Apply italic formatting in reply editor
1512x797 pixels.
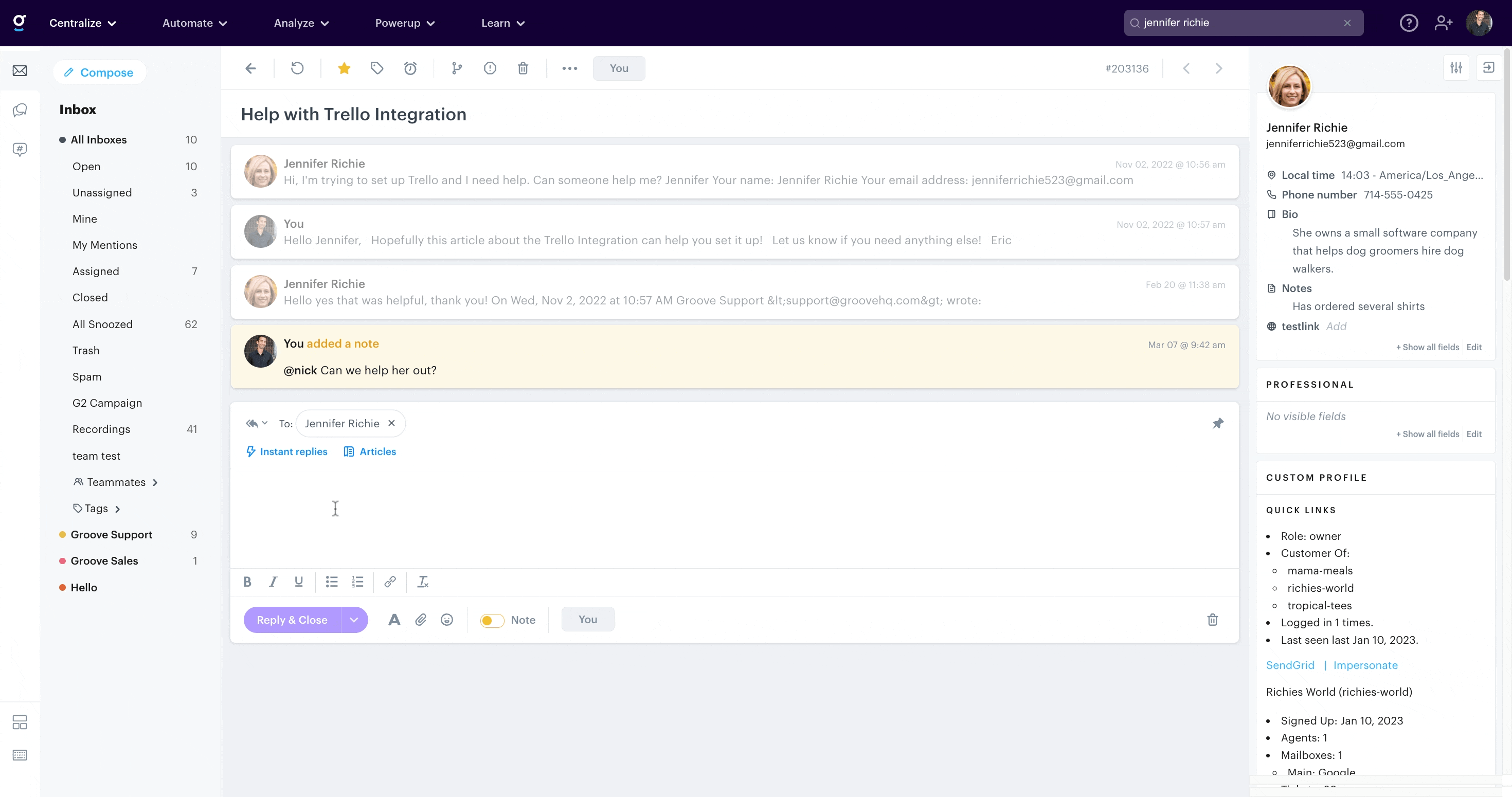coord(273,582)
